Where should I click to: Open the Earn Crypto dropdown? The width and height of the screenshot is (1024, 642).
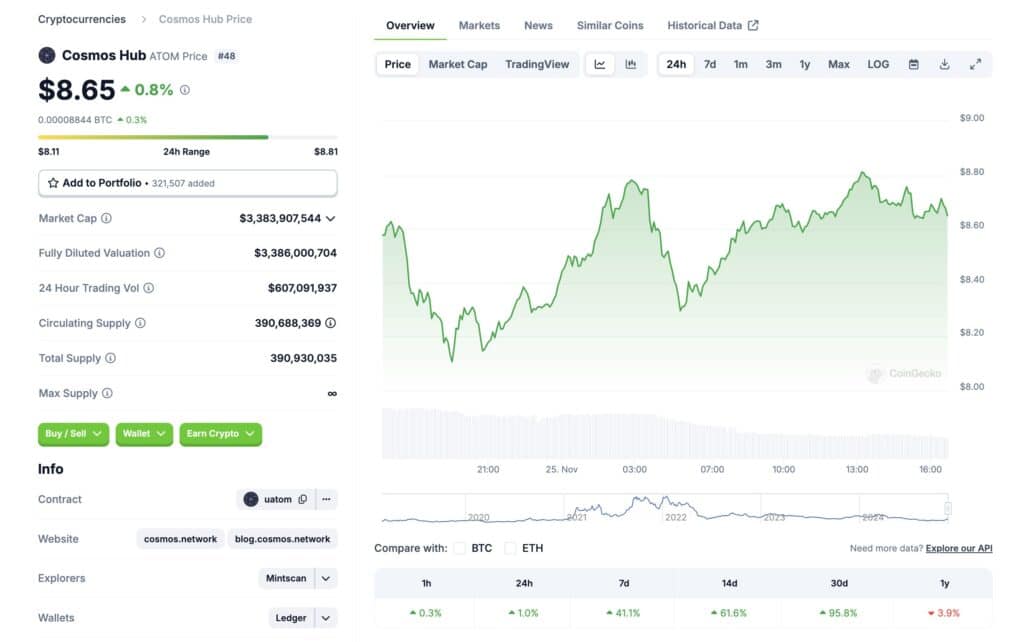(x=221, y=434)
